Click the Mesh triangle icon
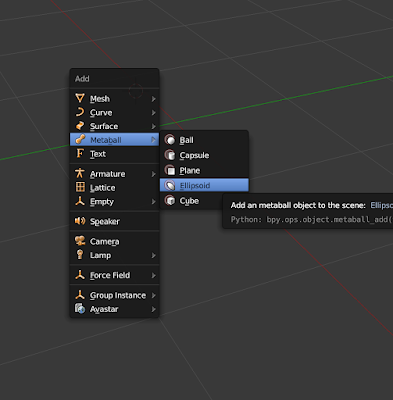Viewport: 393px width, 400px height. coord(80,98)
